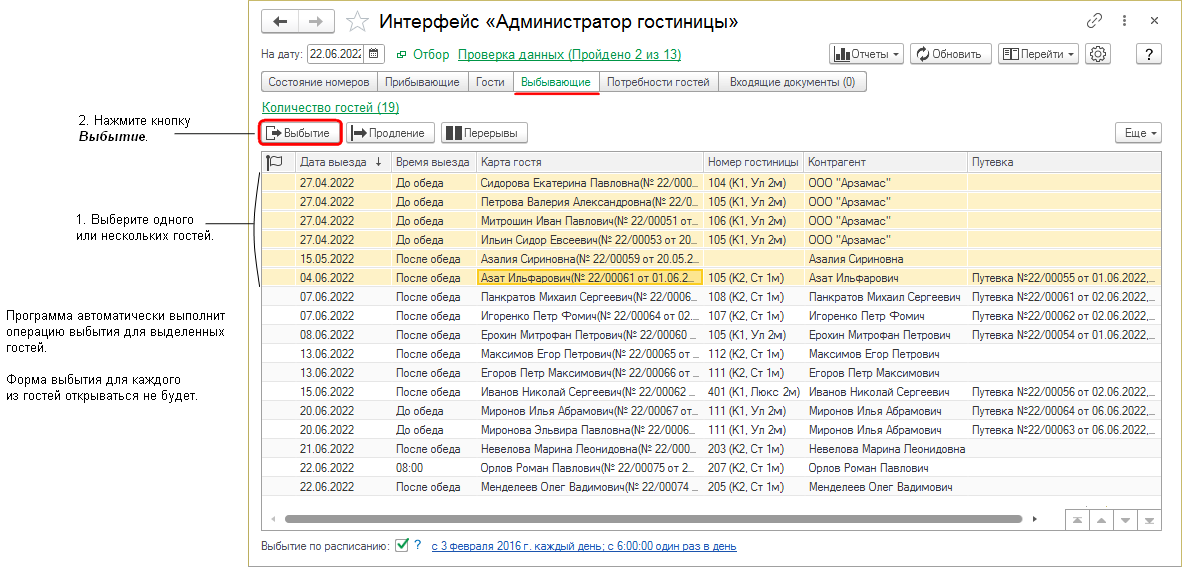
Task: Expand the Еще menu
Action: pyautogui.click(x=1139, y=132)
